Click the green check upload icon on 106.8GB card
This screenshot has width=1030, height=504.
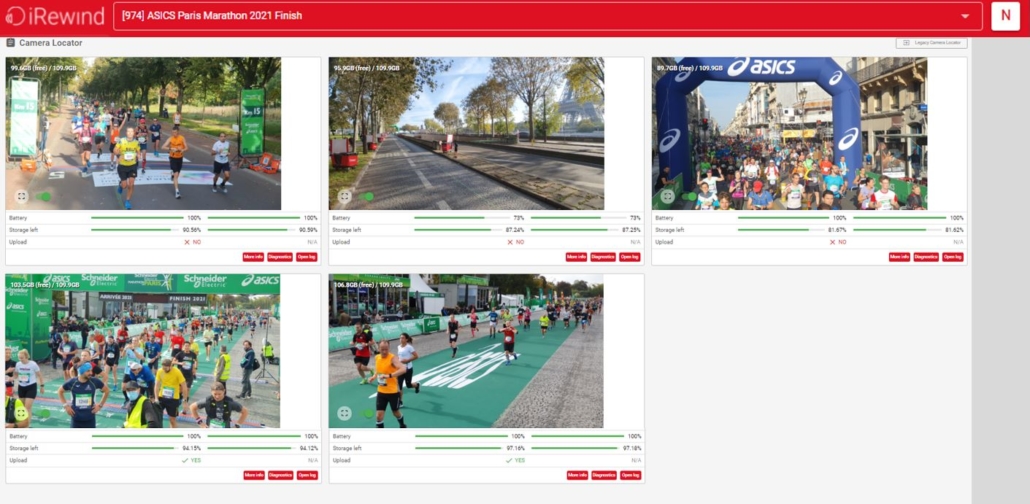point(509,460)
